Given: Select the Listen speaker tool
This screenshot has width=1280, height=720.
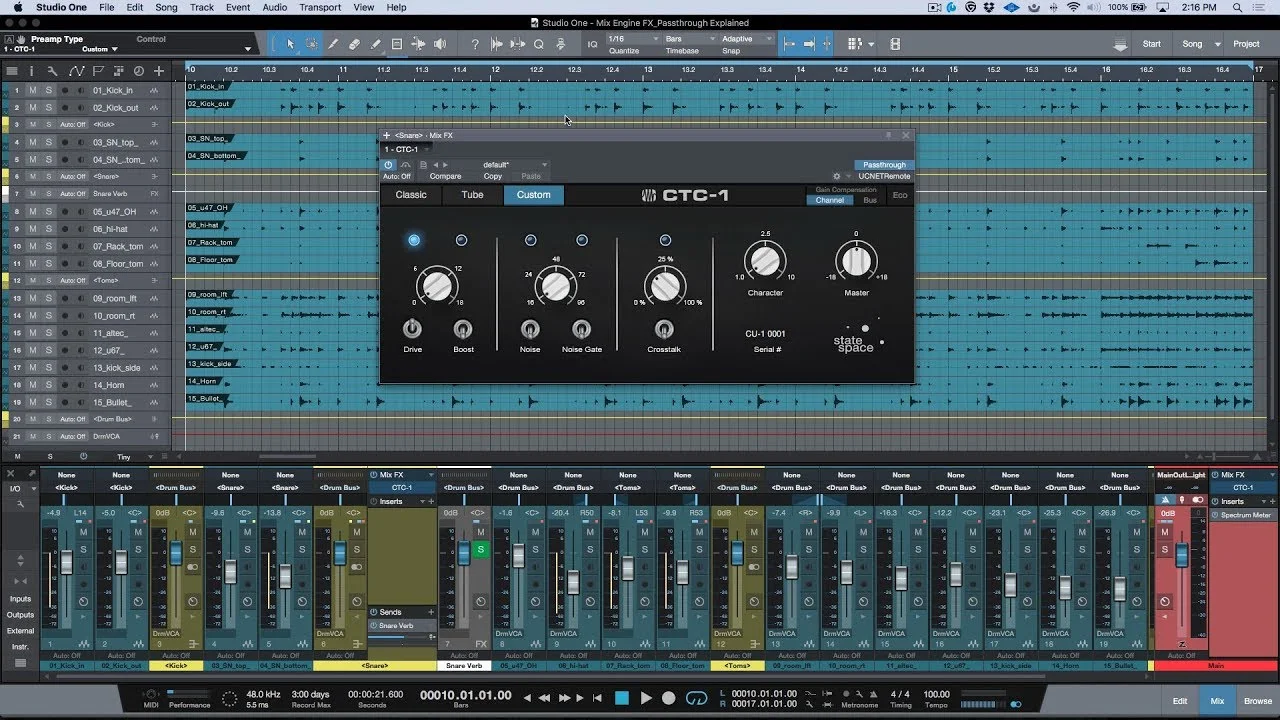Looking at the screenshot, I should click(440, 44).
